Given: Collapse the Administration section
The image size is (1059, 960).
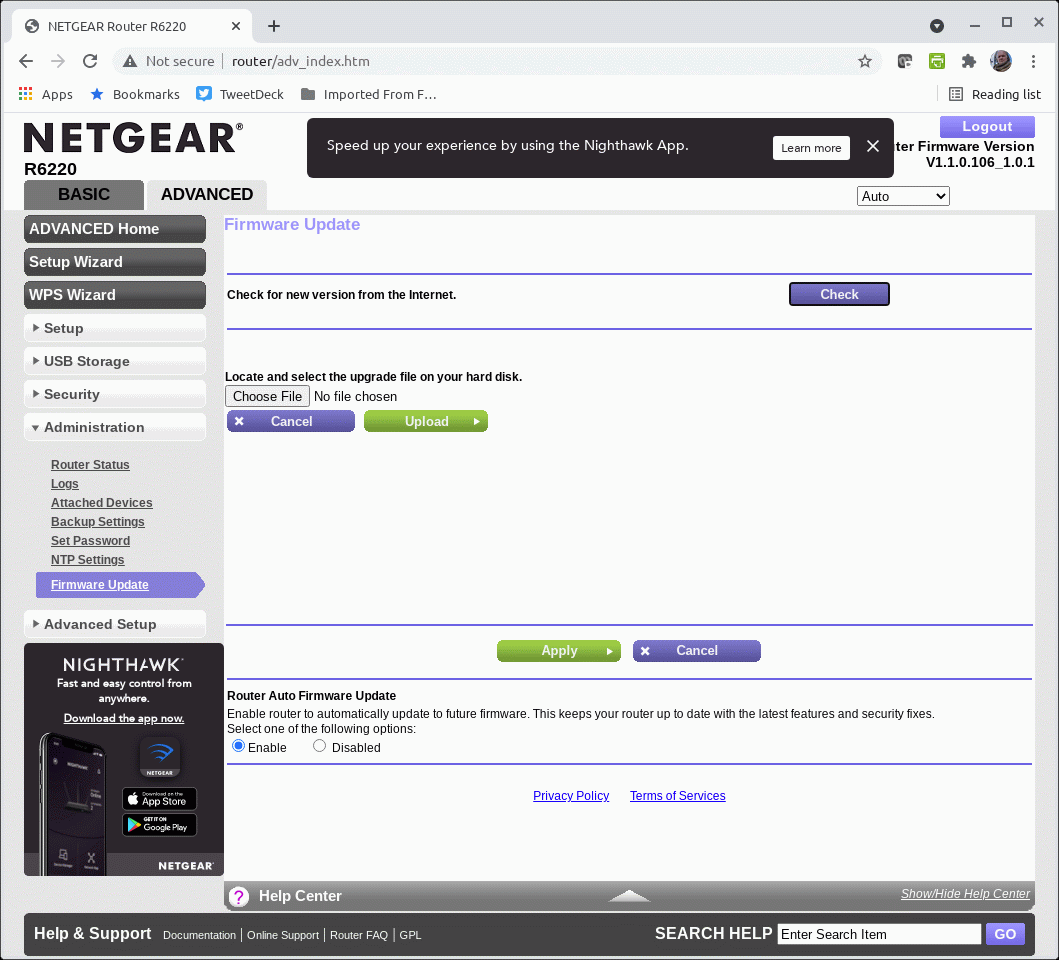Looking at the screenshot, I should (115, 428).
